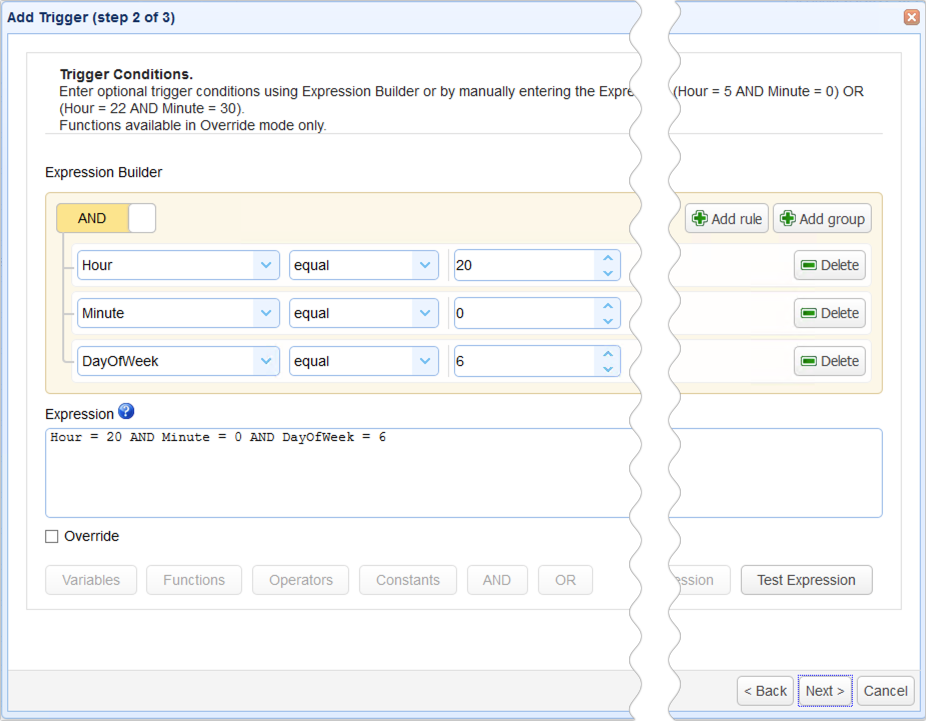
Task: Delete the DayOfWeek rule
Action: [829, 361]
